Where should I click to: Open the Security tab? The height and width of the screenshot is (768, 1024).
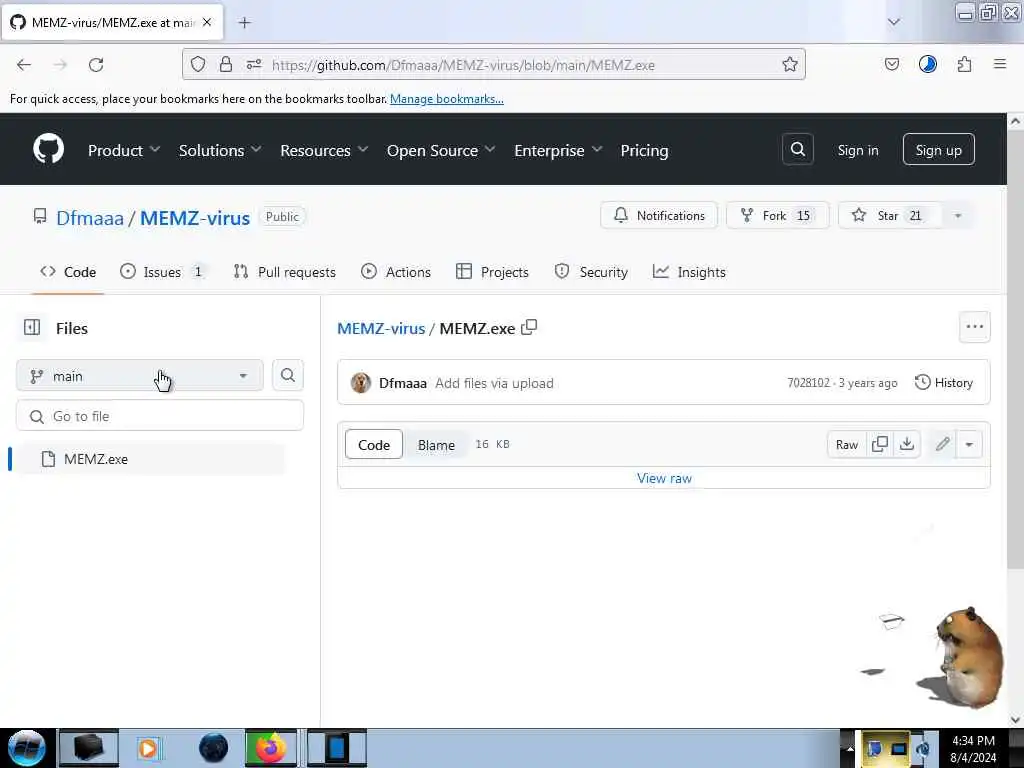pos(591,272)
